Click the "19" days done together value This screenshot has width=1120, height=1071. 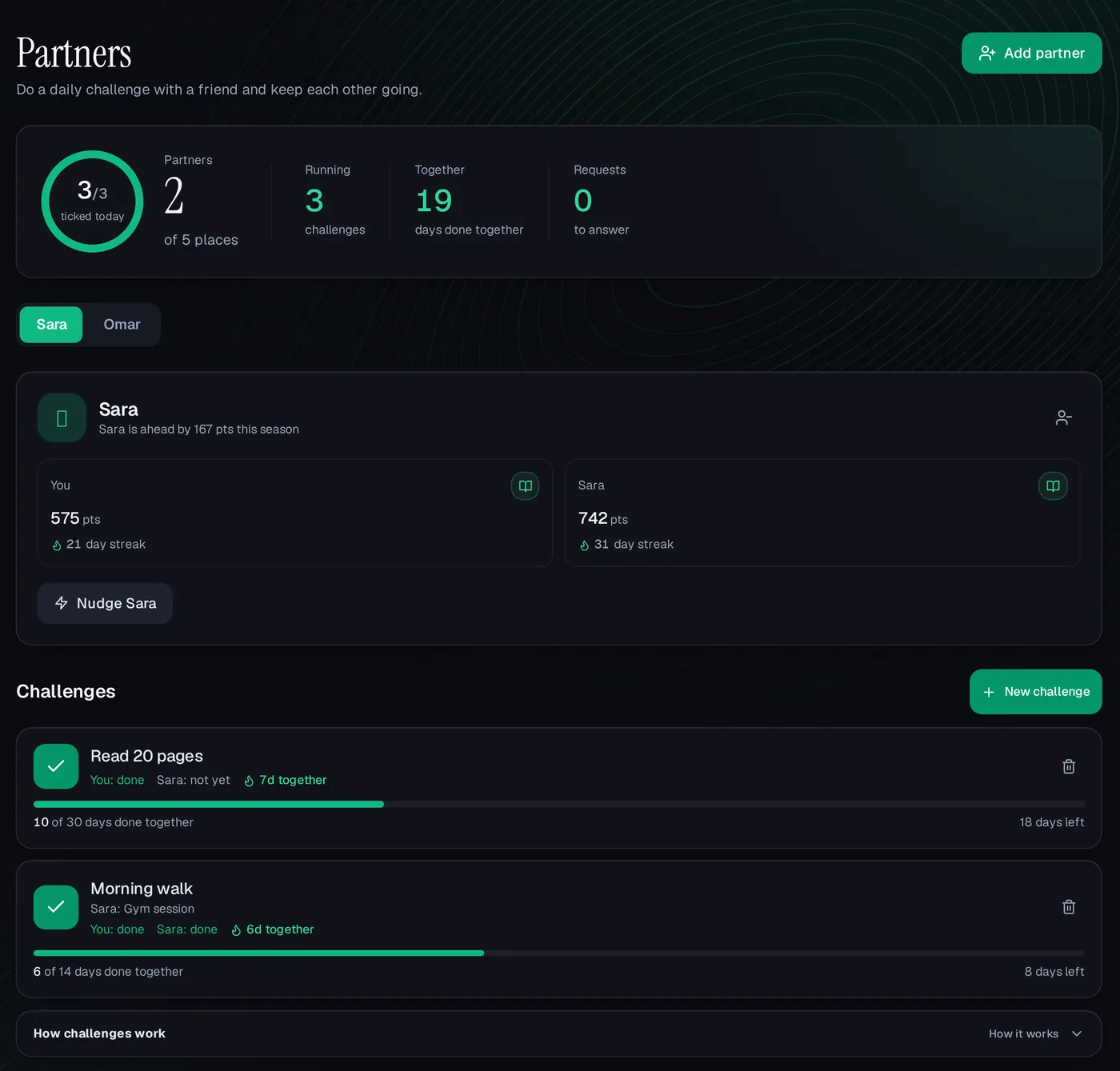(434, 201)
